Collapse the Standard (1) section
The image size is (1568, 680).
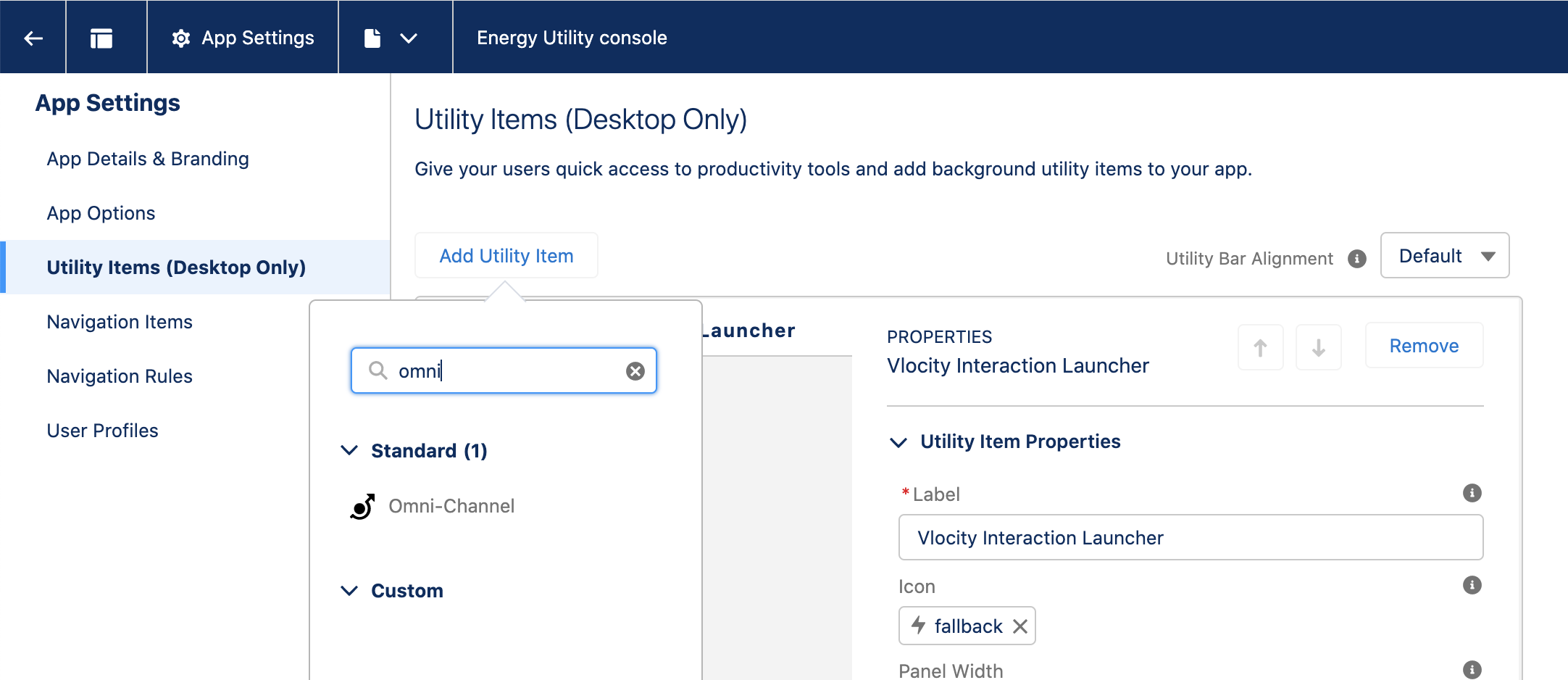[x=349, y=450]
